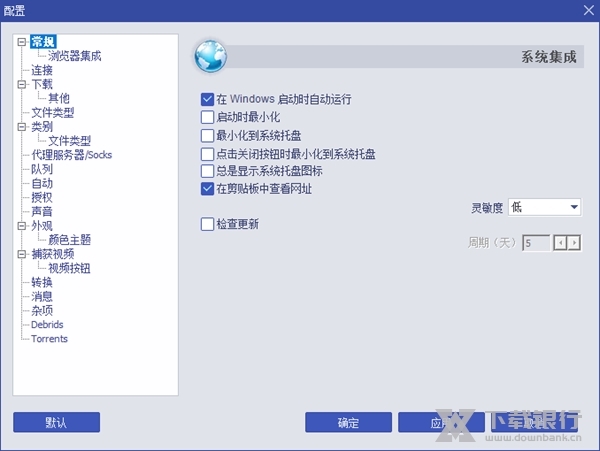This screenshot has height=451, width=600.
Task: Increase 周期 days with right arrow
Action: 574,243
